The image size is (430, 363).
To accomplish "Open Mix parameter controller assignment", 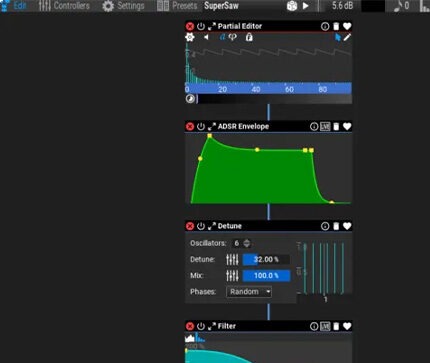I will 232,276.
